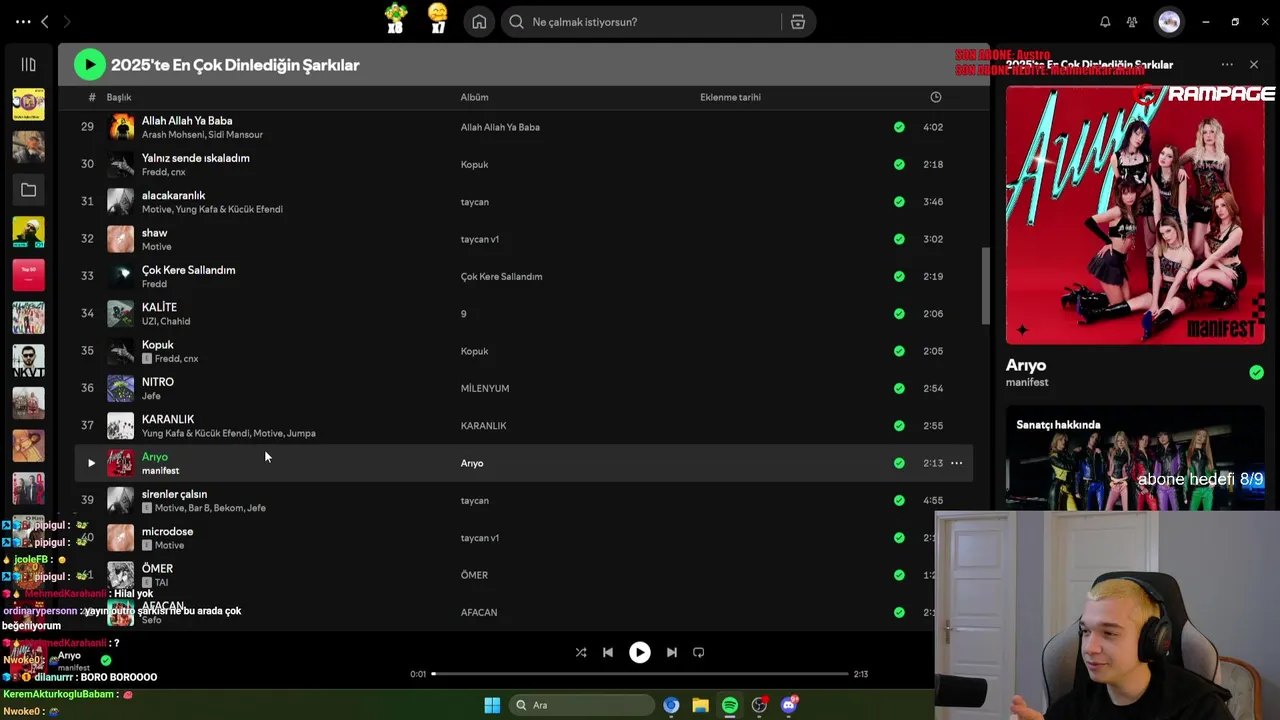Screen dimensions: 1280x720
Task: Open the Top 50 playlist in library sidebar
Action: (28, 275)
